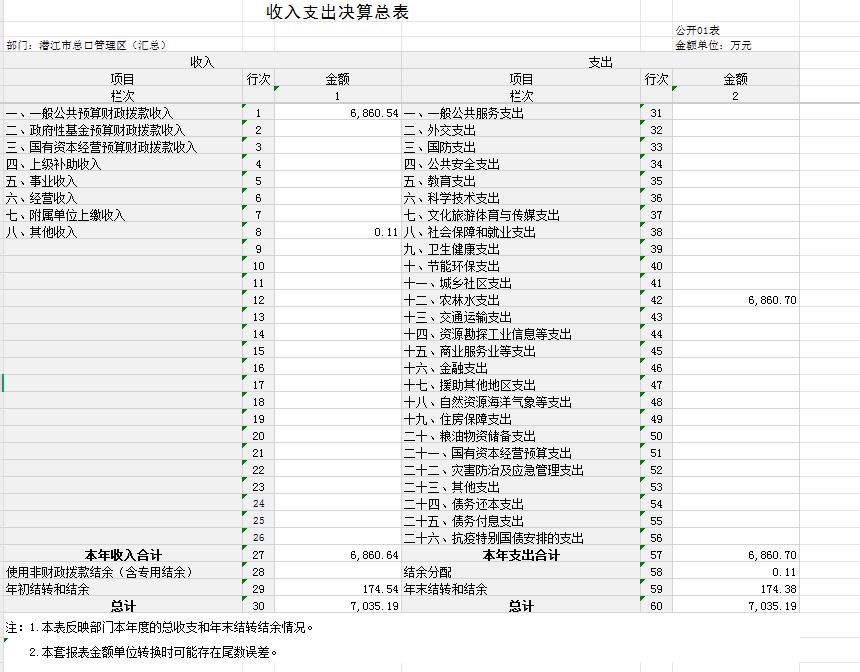The width and height of the screenshot is (860, 672).
Task: Click the amount 6,860.54 in row 1
Action: tap(374, 114)
